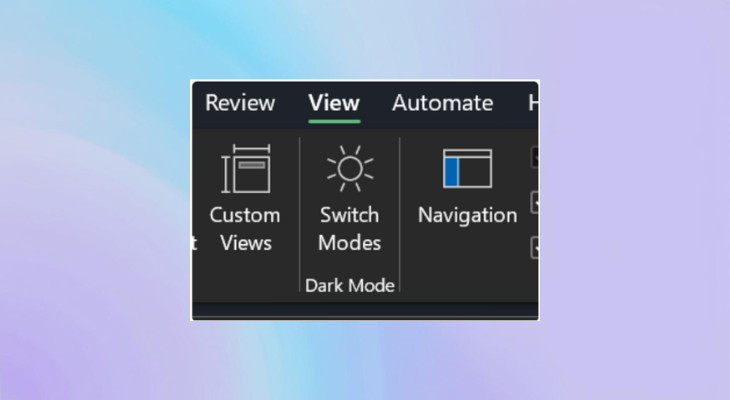This screenshot has height=400, width=730.
Task: Click the Dark Mode group label
Action: (350, 285)
